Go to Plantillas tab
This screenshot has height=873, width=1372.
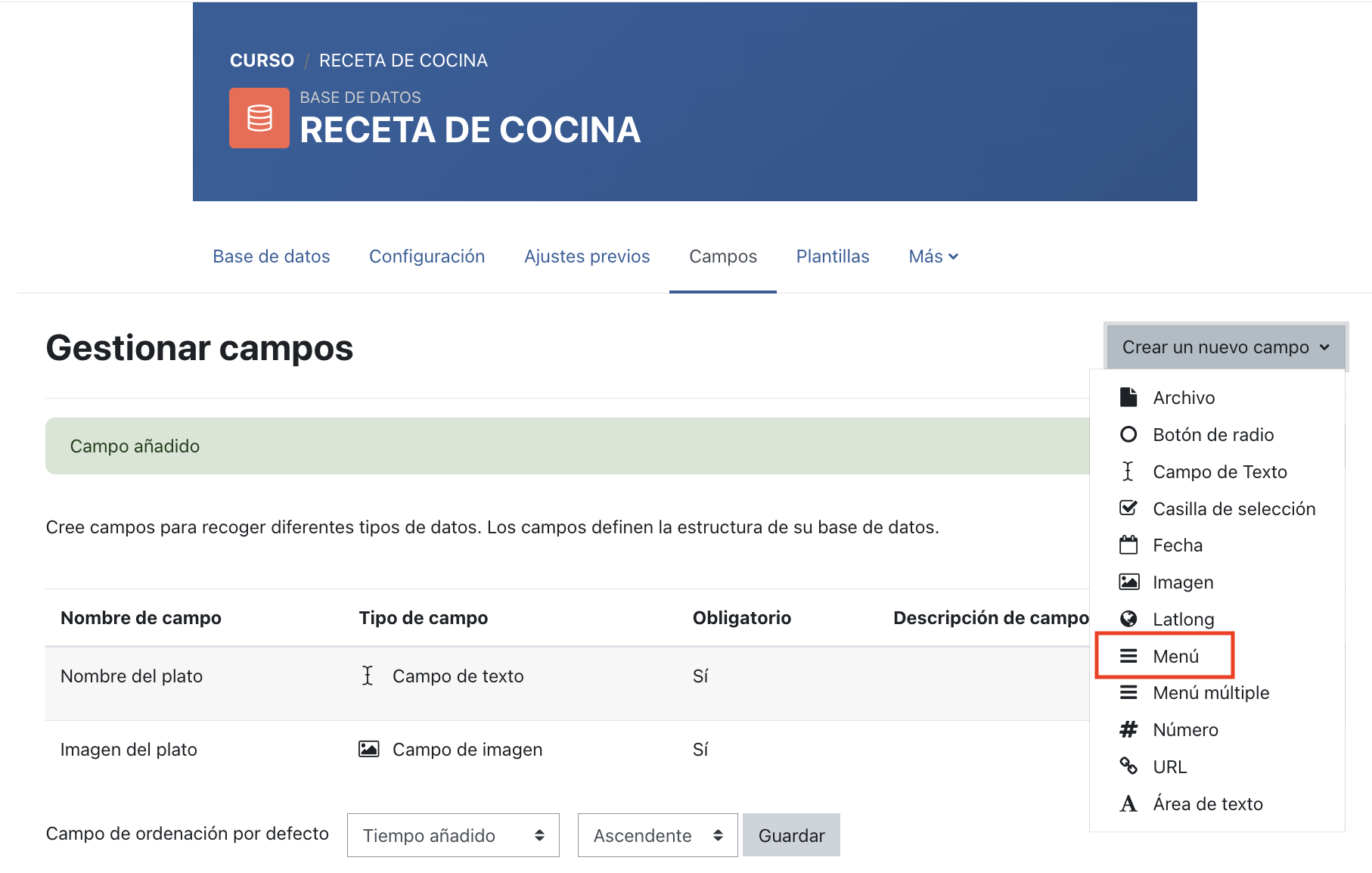(833, 256)
